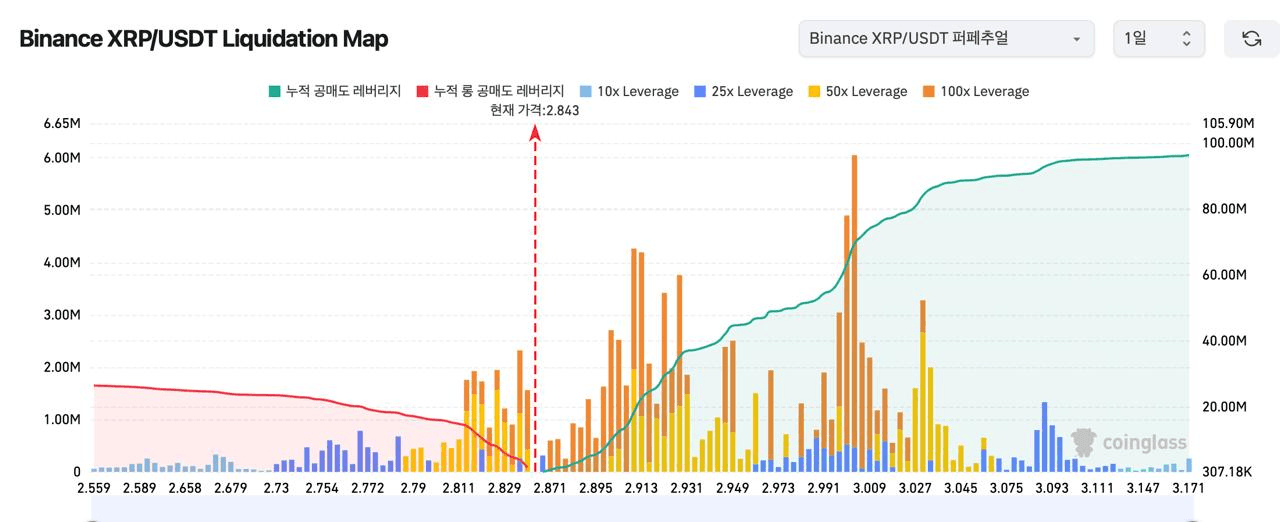1280x522 pixels.
Task: Expand the 1일 time range selector
Action: 1158,39
